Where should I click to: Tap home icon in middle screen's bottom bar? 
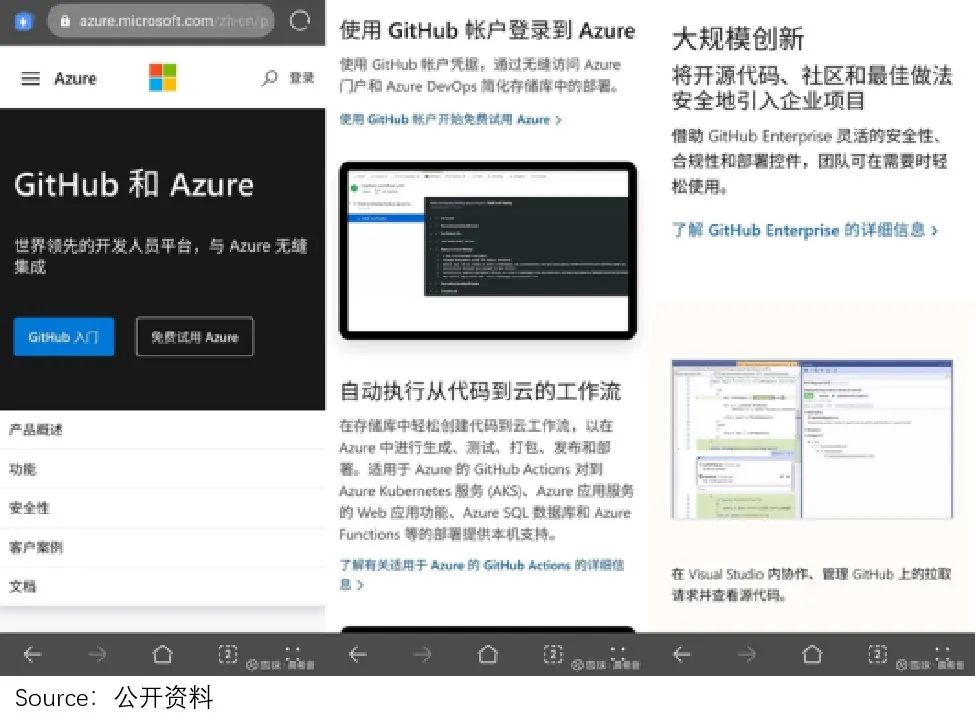click(x=488, y=654)
